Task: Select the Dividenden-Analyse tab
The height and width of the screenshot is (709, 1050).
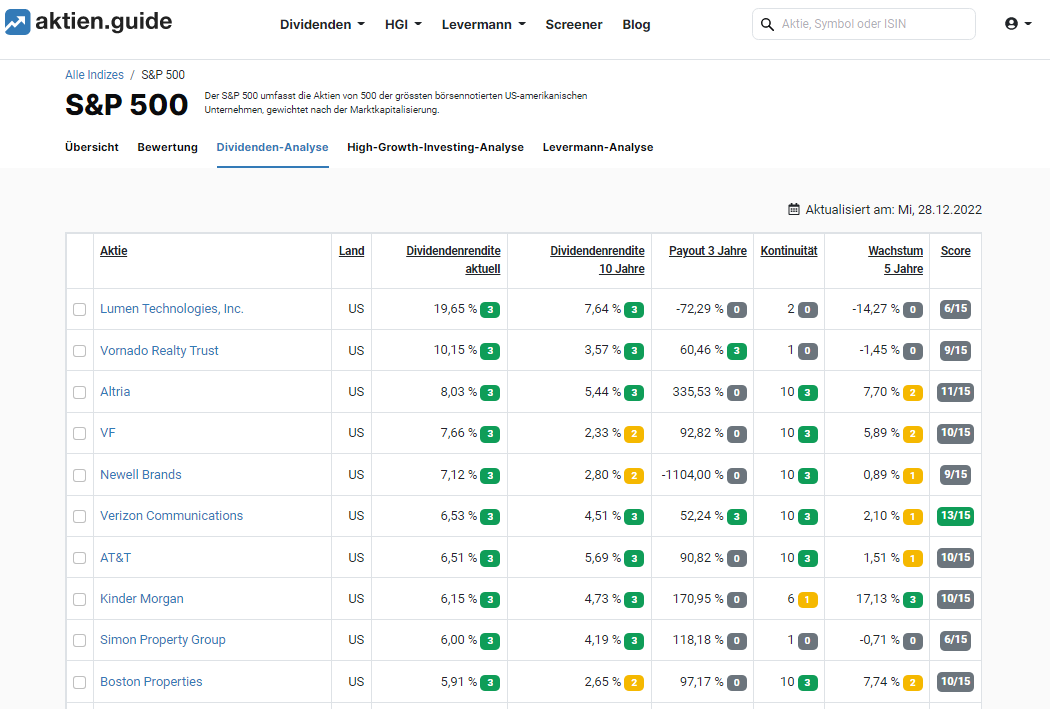Action: (273, 147)
